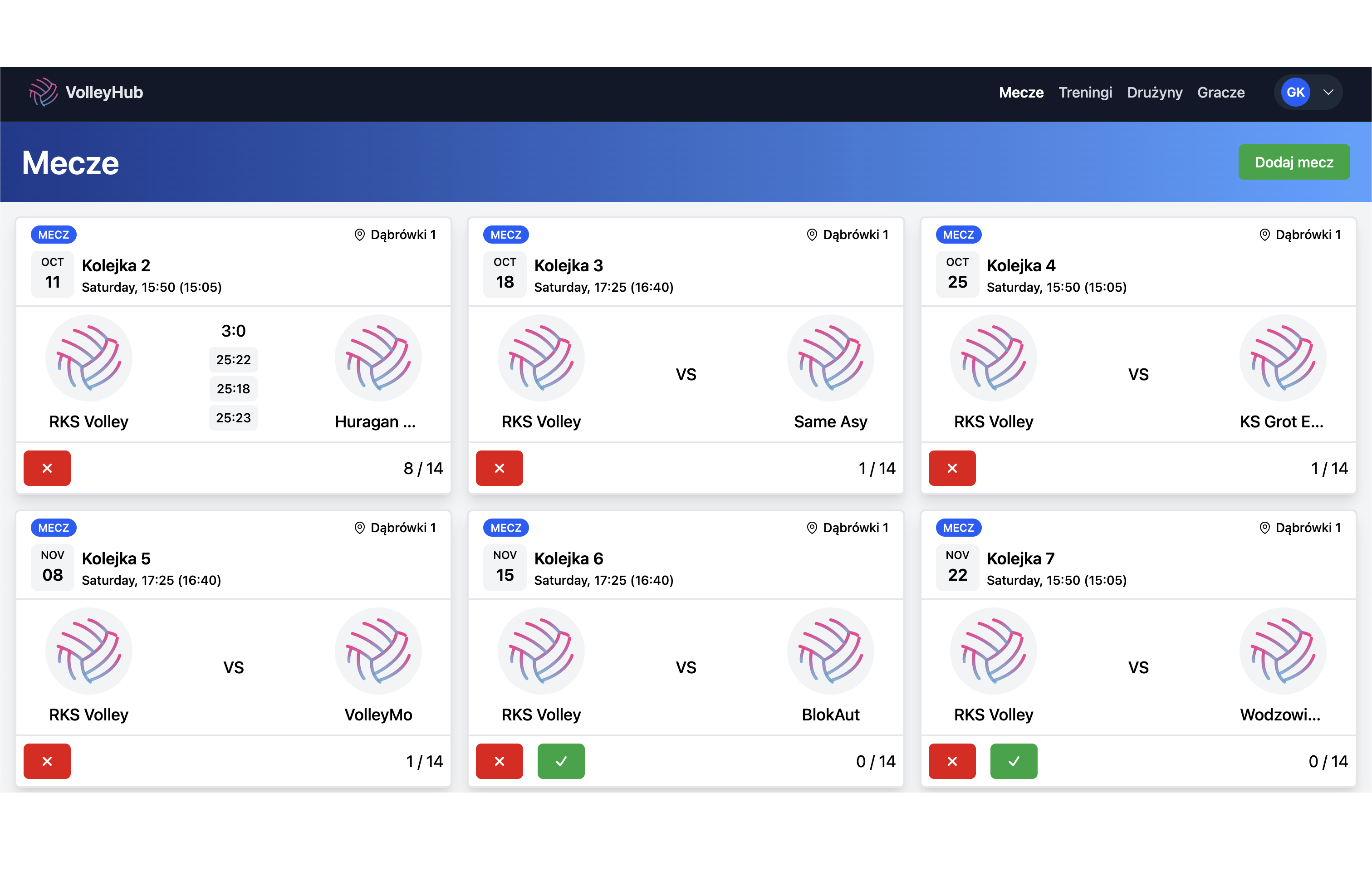Click Huragan team volleyball logo
The width and height of the screenshot is (1372, 891).
[378, 358]
